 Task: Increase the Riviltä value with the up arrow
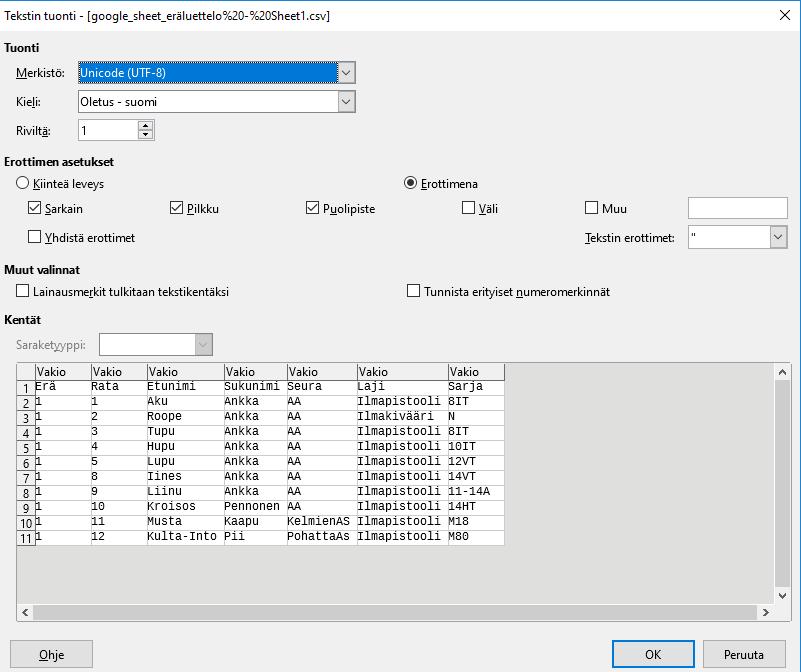(x=146, y=125)
